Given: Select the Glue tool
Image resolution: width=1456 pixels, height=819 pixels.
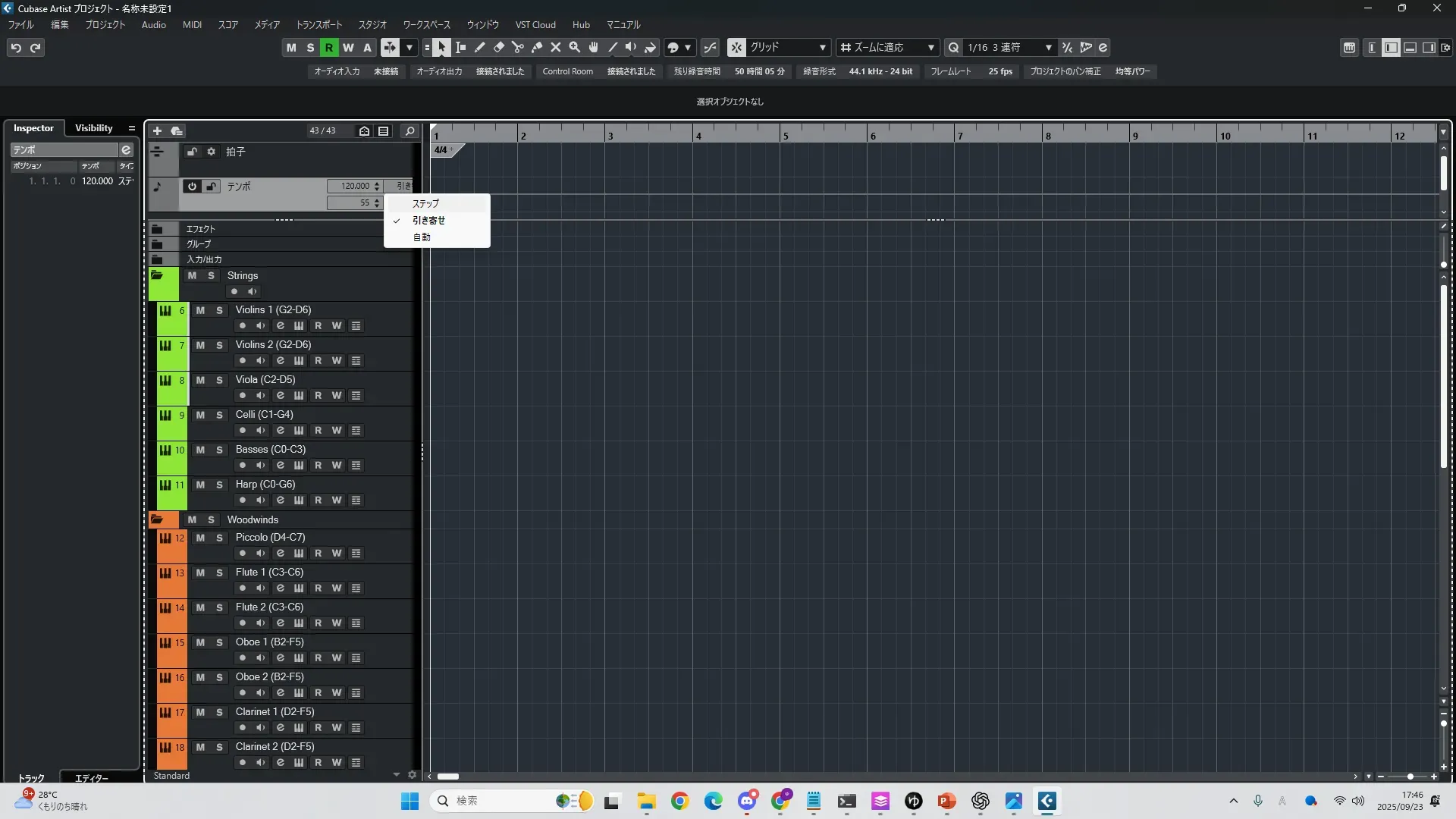Looking at the screenshot, I should (x=537, y=48).
